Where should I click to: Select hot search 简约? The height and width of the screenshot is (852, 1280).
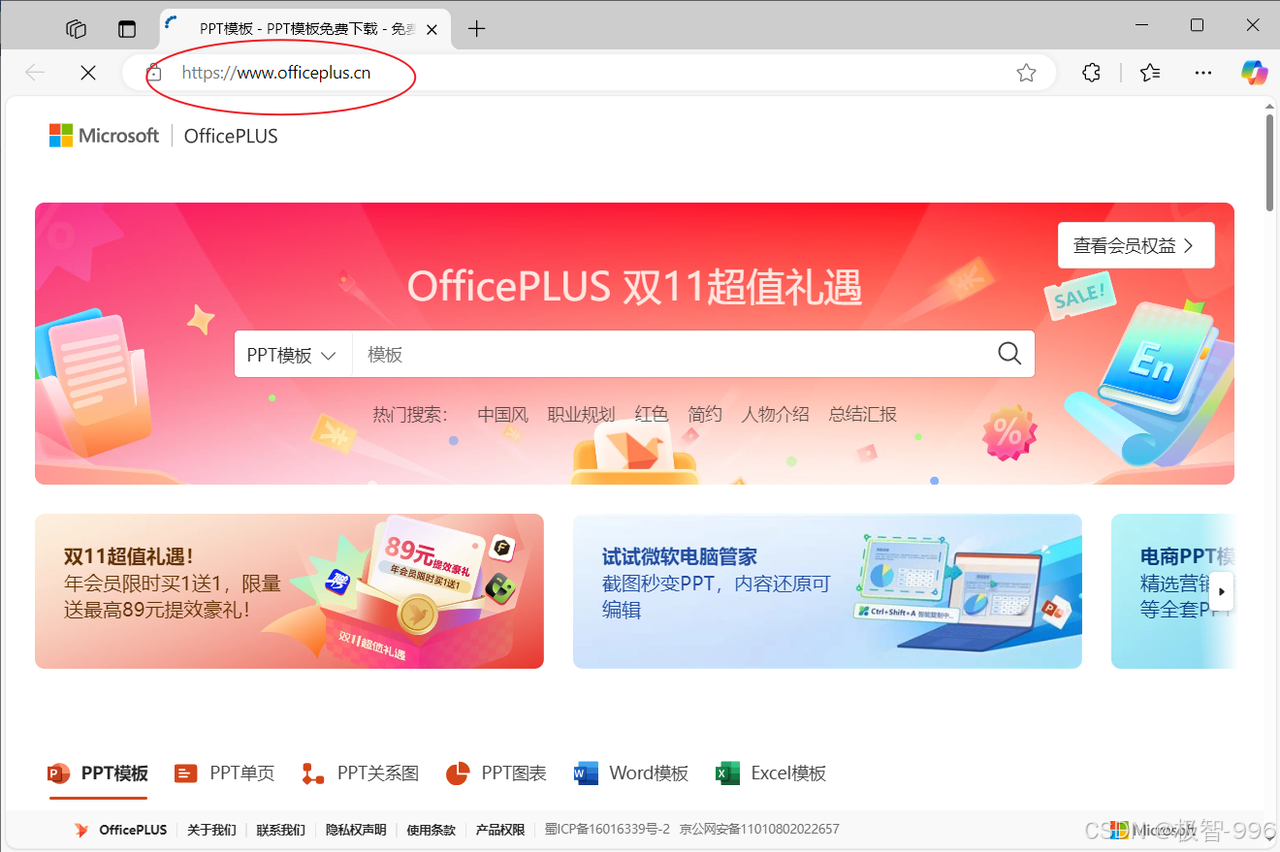[x=705, y=414]
